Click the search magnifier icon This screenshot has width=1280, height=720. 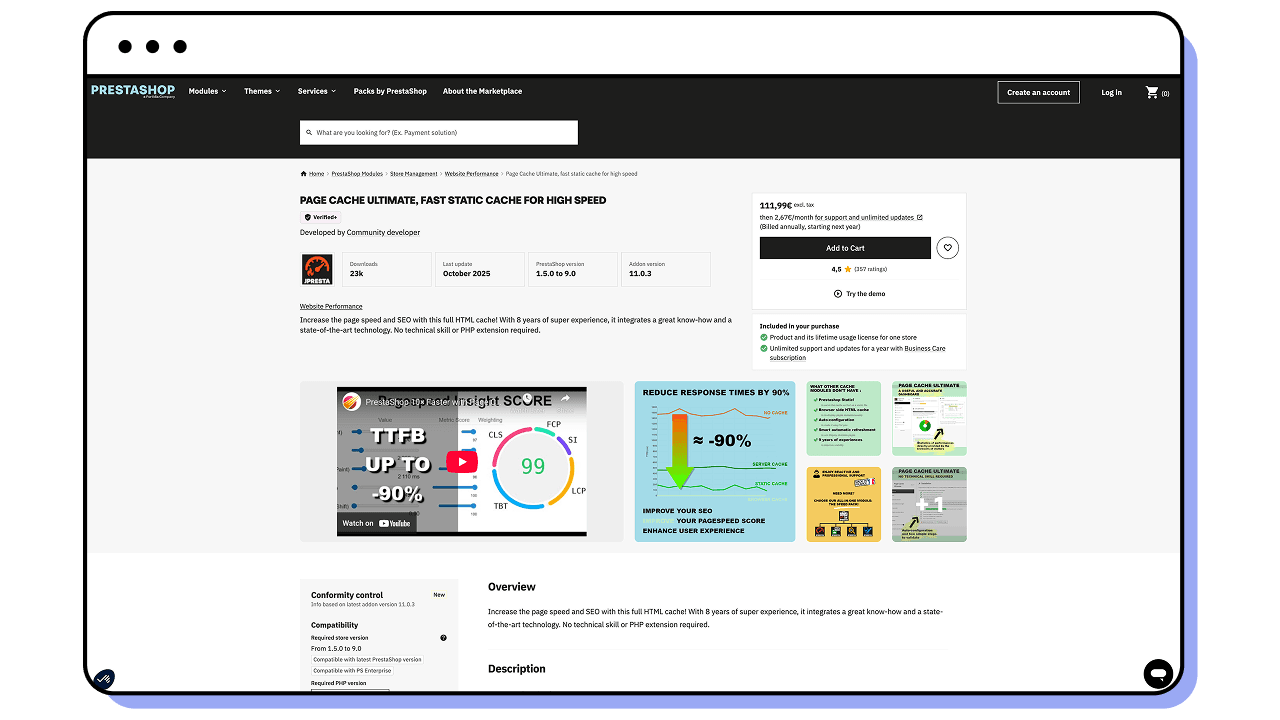point(310,133)
